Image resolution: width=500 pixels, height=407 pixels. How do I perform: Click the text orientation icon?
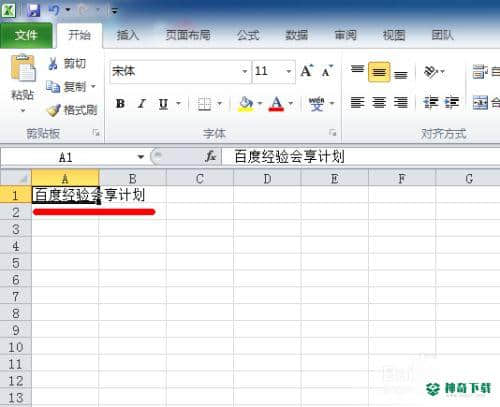[x=431, y=72]
